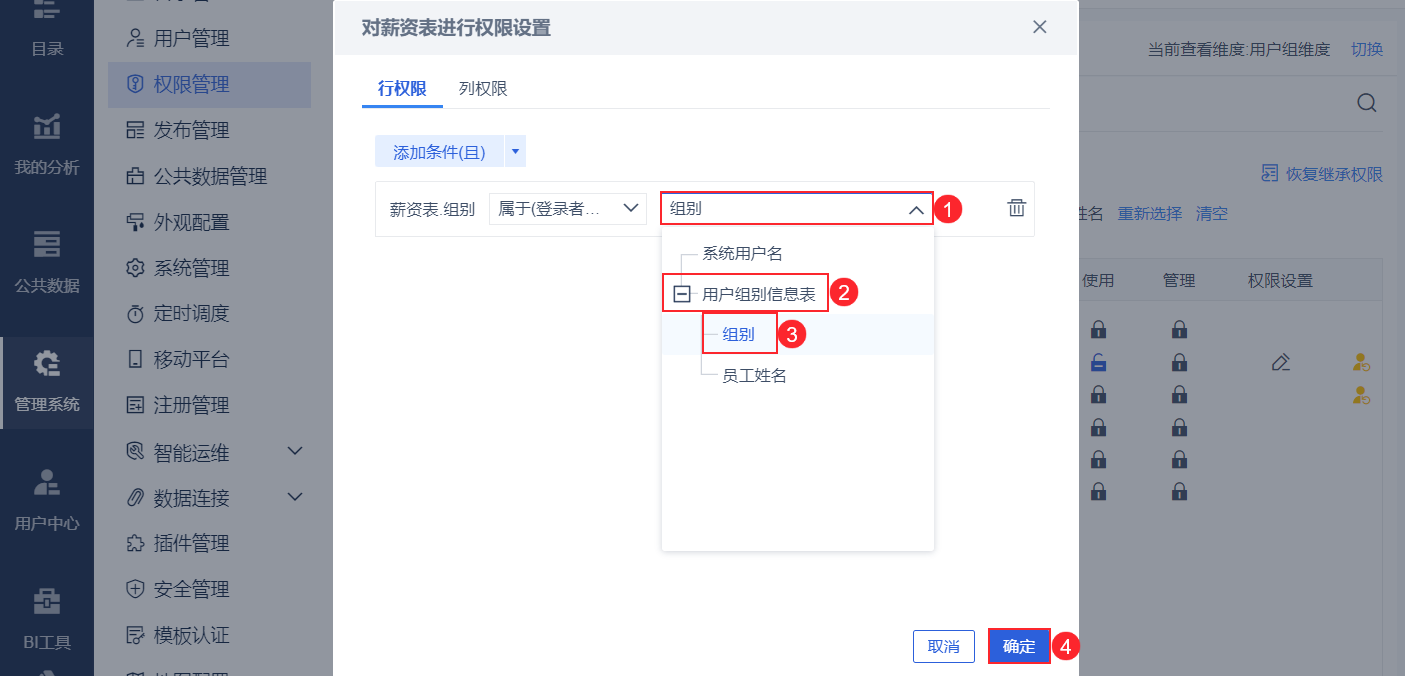This screenshot has height=676, width=1405.
Task: Click the arrow beside 添加条件(且)
Action: [515, 152]
